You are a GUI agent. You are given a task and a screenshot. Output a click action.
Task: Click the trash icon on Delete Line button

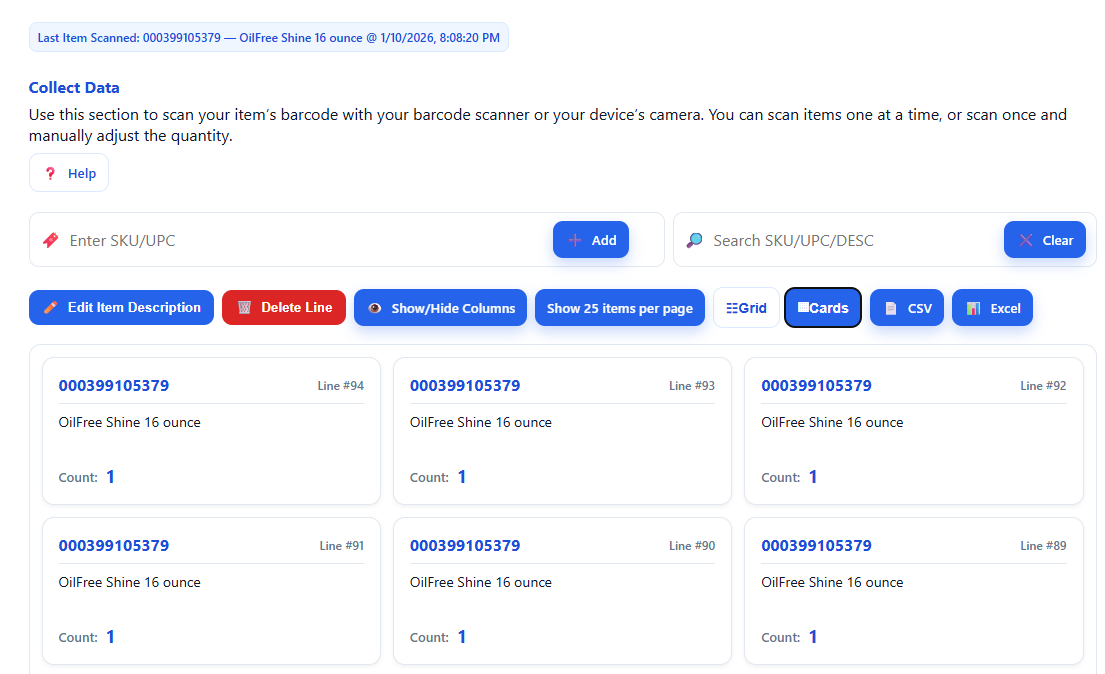click(243, 307)
